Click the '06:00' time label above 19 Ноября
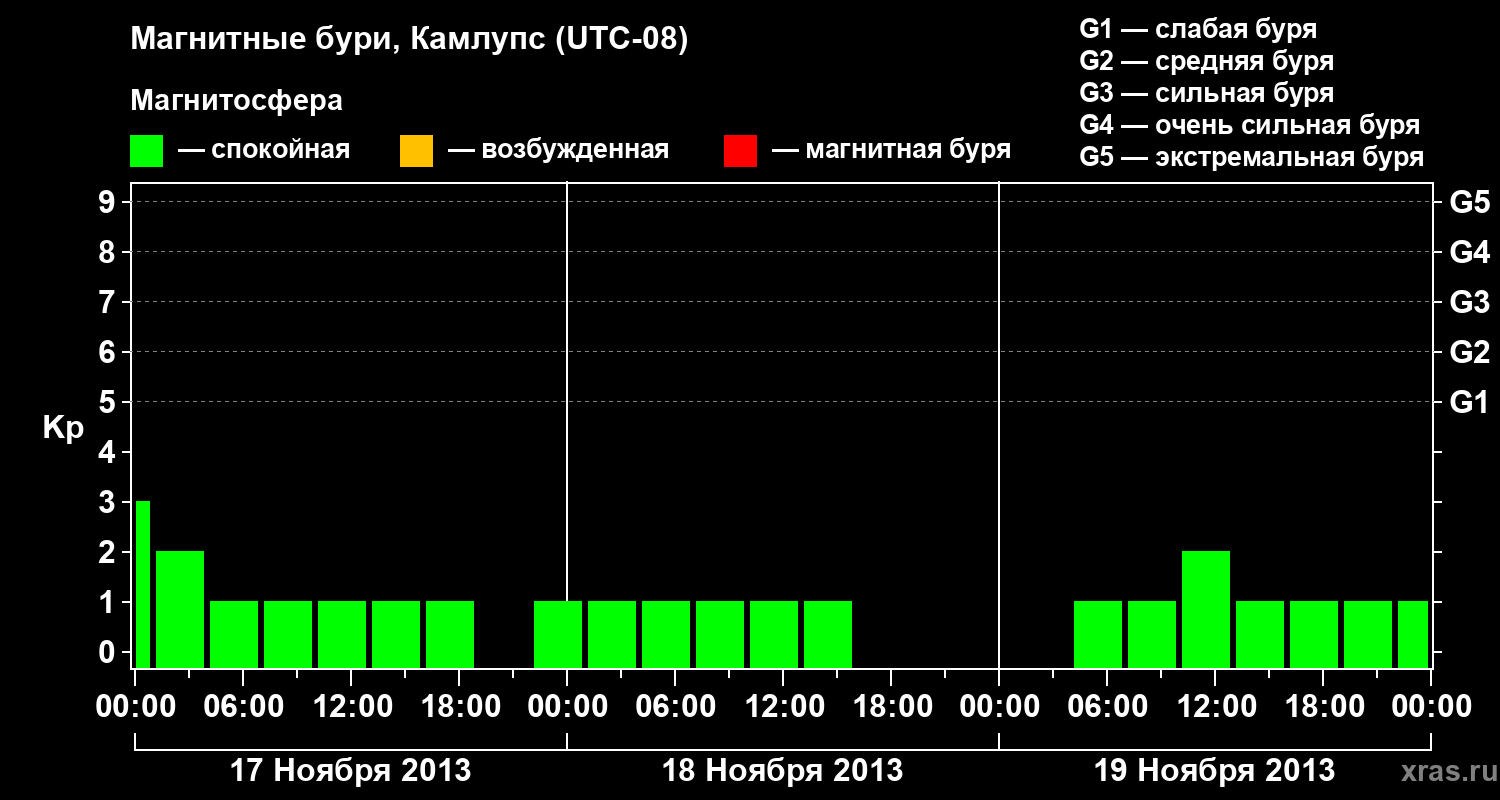Viewport: 1500px width, 800px height. [x=1107, y=707]
